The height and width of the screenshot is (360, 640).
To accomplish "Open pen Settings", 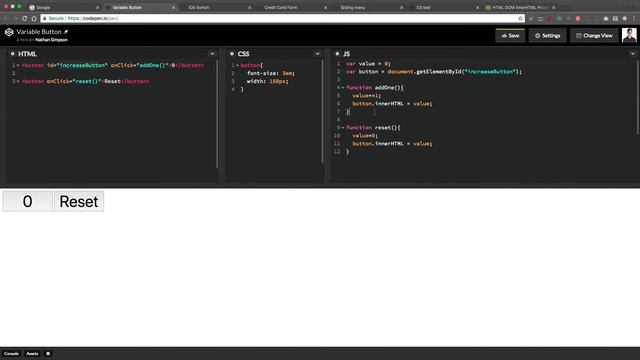I will [x=547, y=36].
